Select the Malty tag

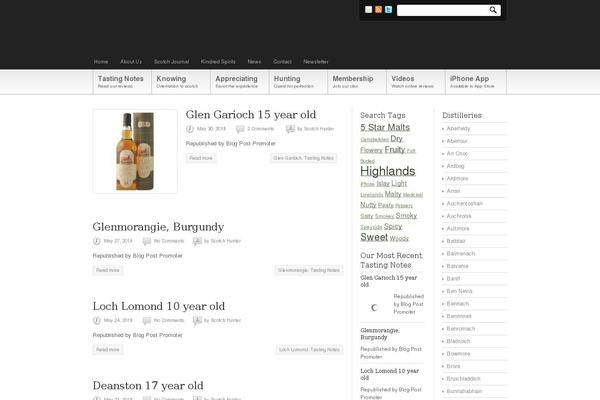click(393, 194)
